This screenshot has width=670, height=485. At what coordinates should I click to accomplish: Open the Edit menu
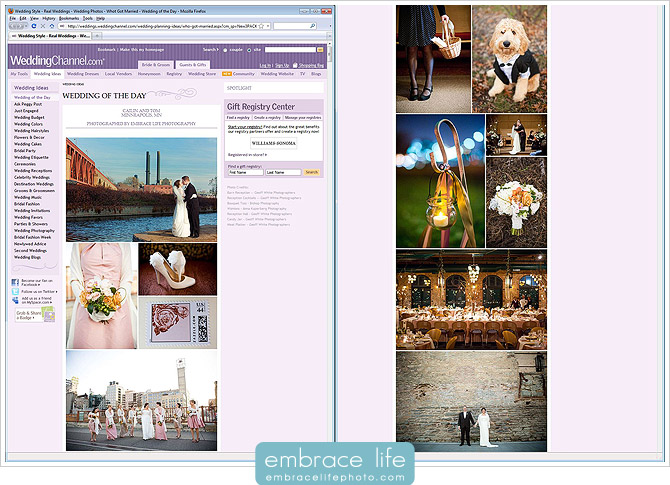(x=23, y=18)
